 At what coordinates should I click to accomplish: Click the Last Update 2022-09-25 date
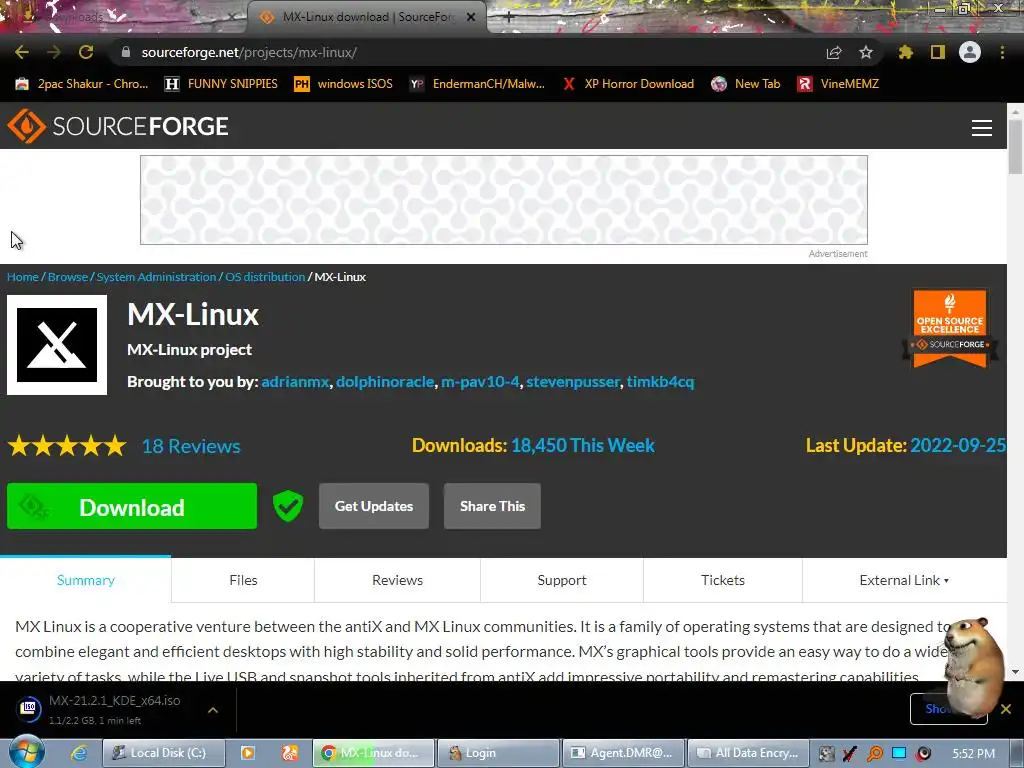tap(958, 445)
